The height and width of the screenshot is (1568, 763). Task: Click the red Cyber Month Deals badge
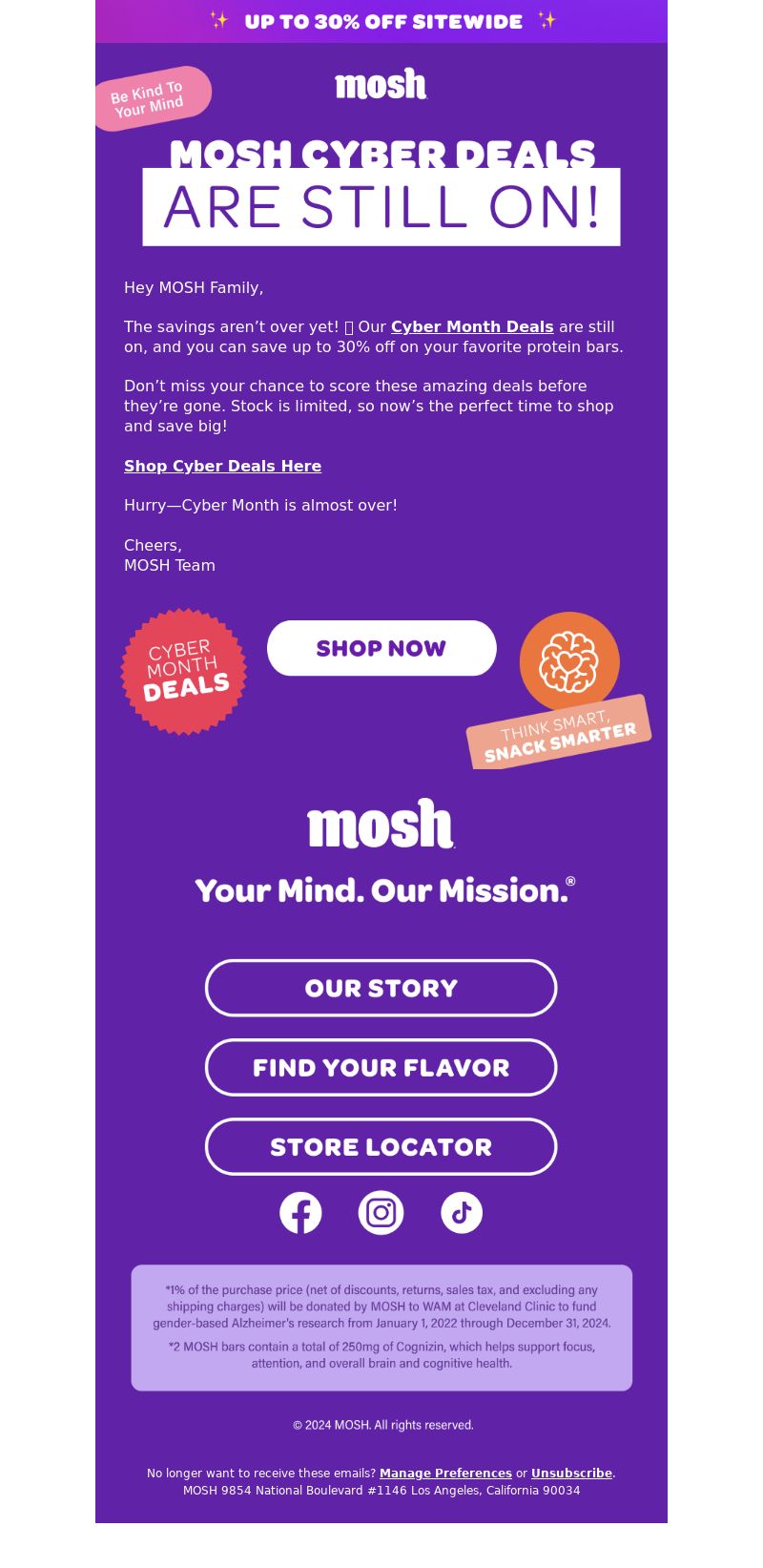click(184, 672)
